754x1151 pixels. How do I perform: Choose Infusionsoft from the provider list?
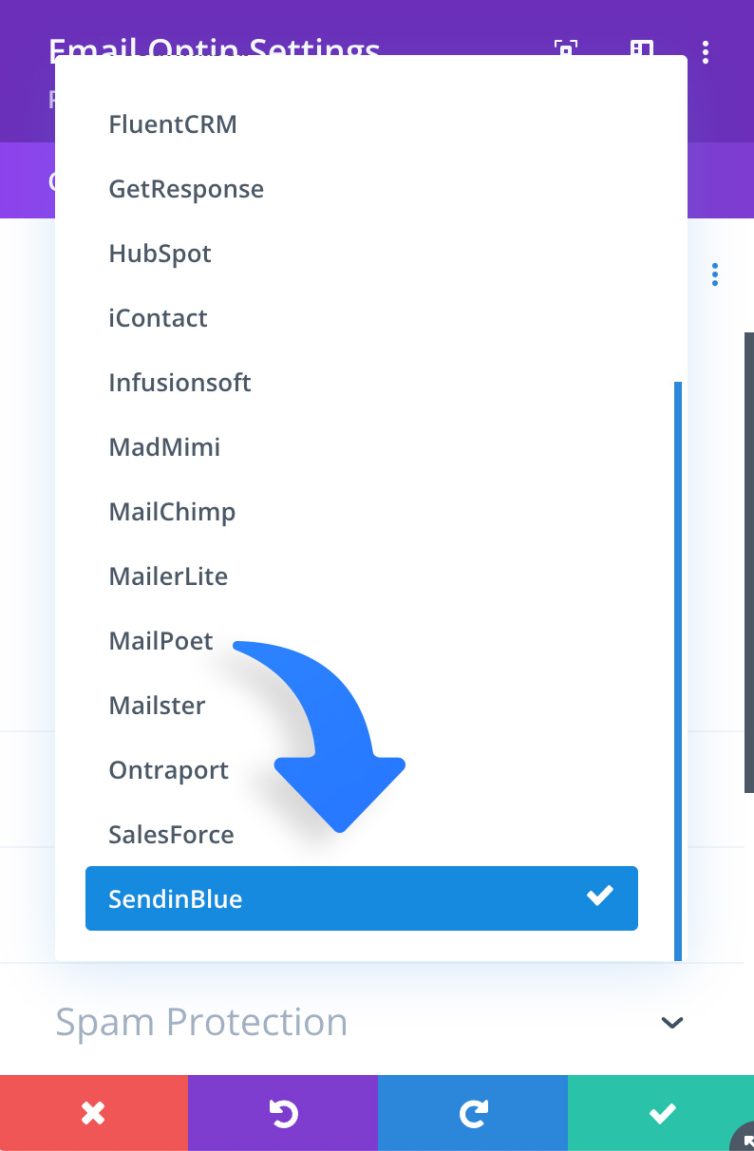click(x=180, y=382)
